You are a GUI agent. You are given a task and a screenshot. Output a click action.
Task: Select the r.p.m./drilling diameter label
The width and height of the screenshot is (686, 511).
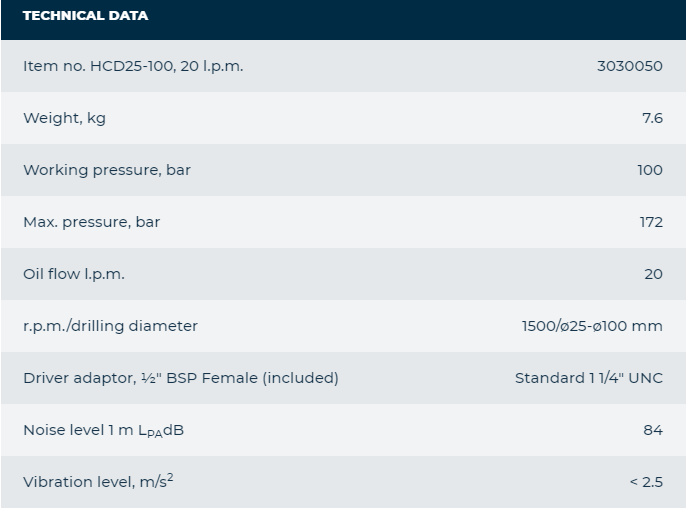click(110, 326)
